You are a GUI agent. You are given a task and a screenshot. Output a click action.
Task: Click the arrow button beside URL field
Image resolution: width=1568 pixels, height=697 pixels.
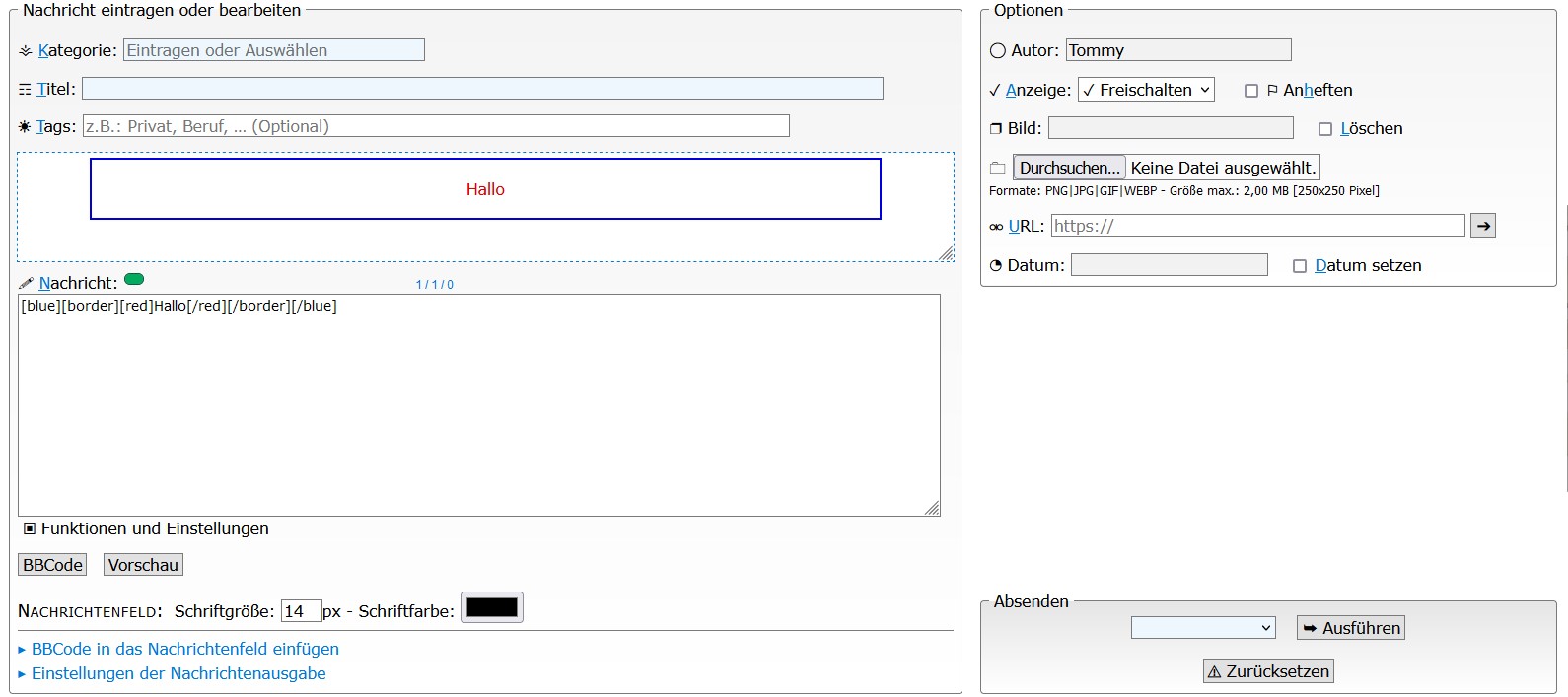tap(1482, 226)
